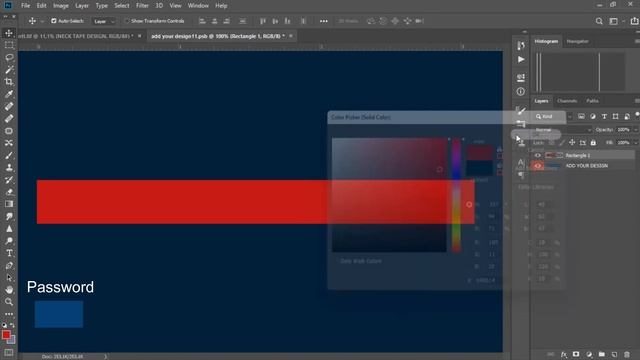This screenshot has width=640, height=360.
Task: Select the Rectangular Marquee tool
Action: tap(9, 45)
